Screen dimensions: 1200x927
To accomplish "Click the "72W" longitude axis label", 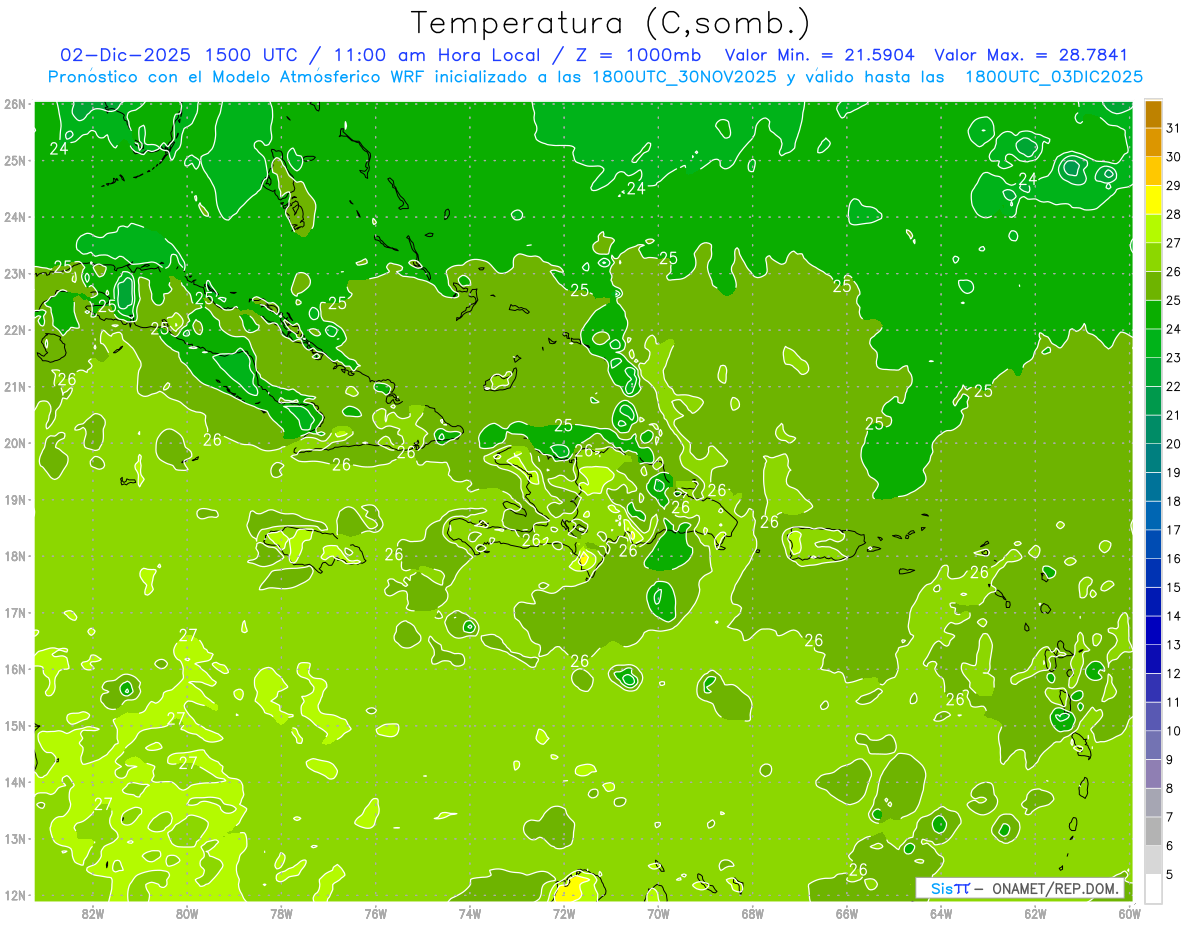I will point(564,913).
